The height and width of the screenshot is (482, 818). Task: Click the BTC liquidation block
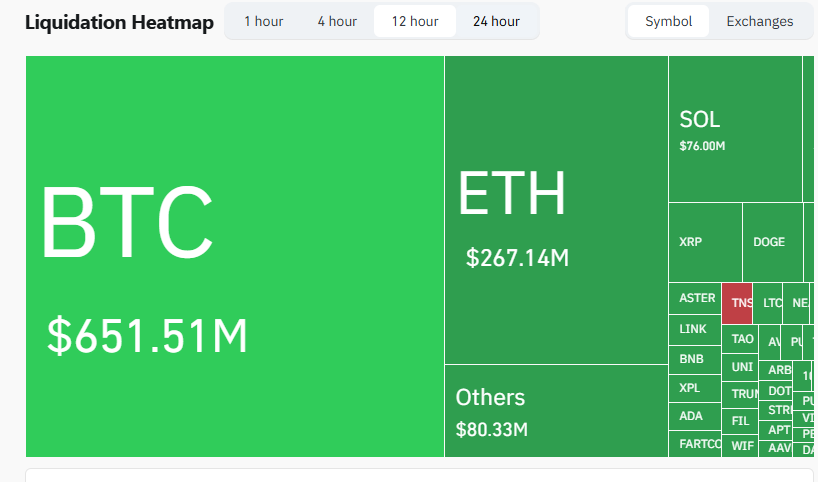(x=235, y=256)
